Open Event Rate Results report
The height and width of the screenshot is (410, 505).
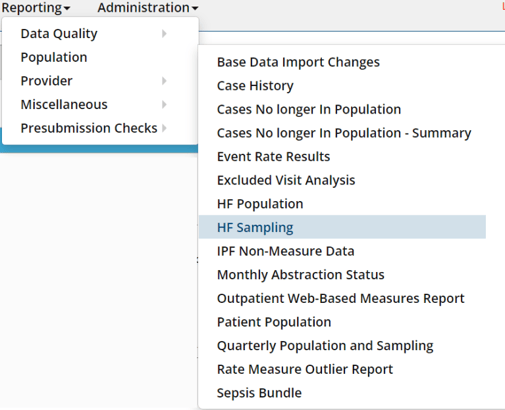pos(342,157)
